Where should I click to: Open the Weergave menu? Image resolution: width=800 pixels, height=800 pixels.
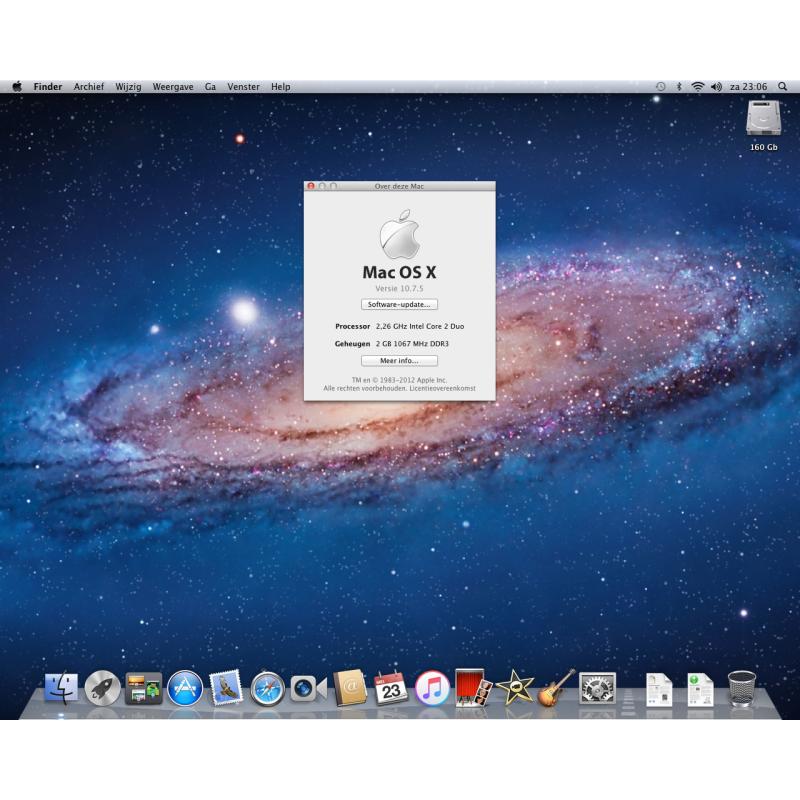pos(173,87)
